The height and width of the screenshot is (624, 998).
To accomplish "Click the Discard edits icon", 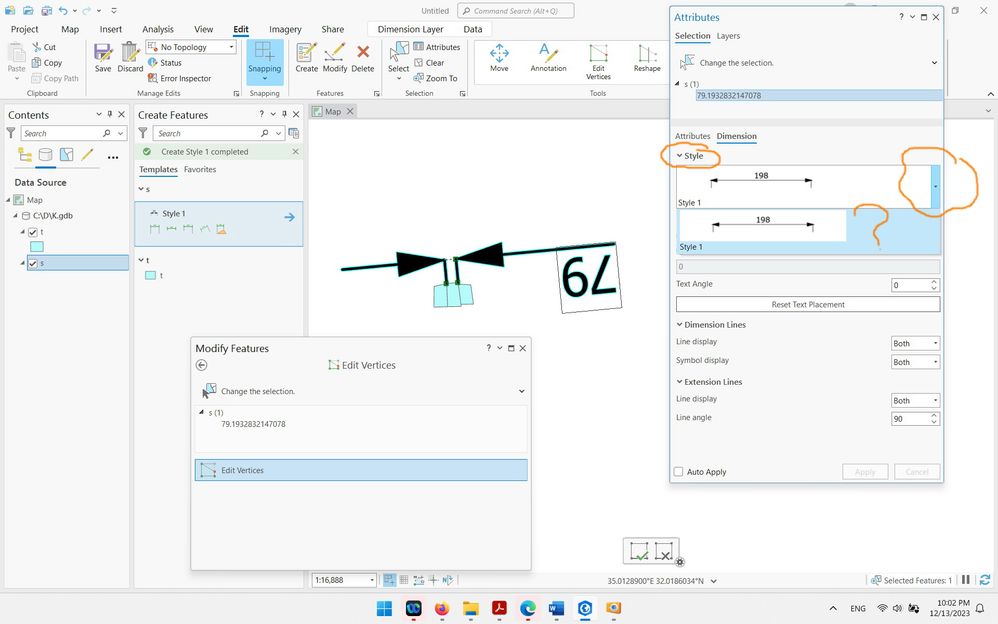I will click(130, 57).
